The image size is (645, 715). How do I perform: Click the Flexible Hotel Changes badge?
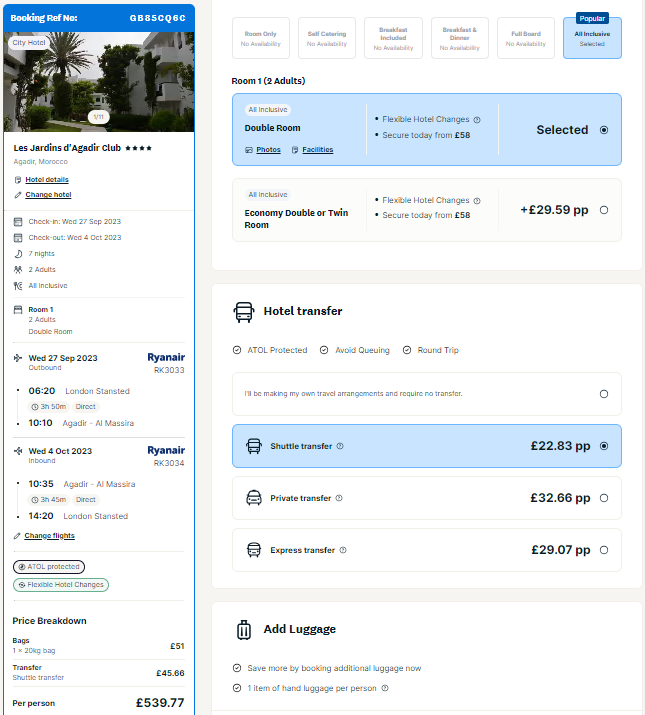61,585
